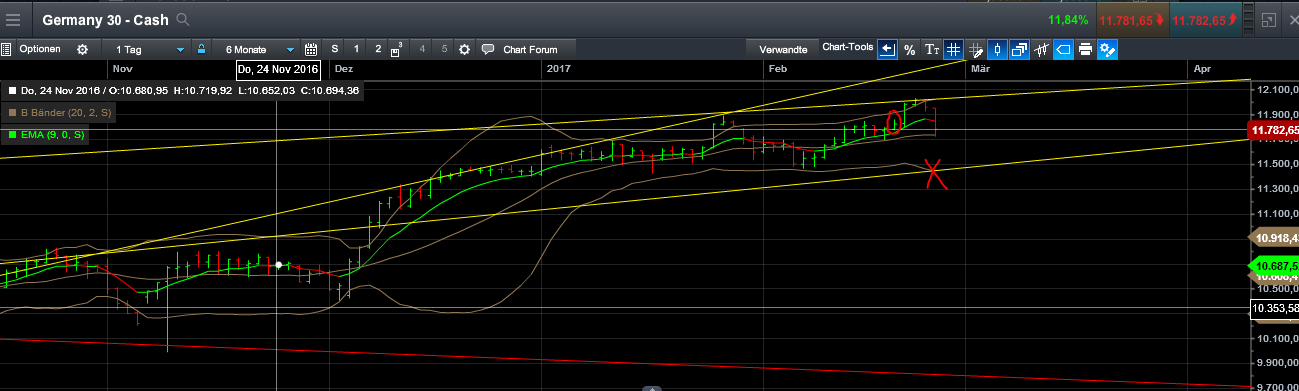Screen dimensions: 1299x391
Task: Toggle percentage scale tool
Action: point(909,49)
